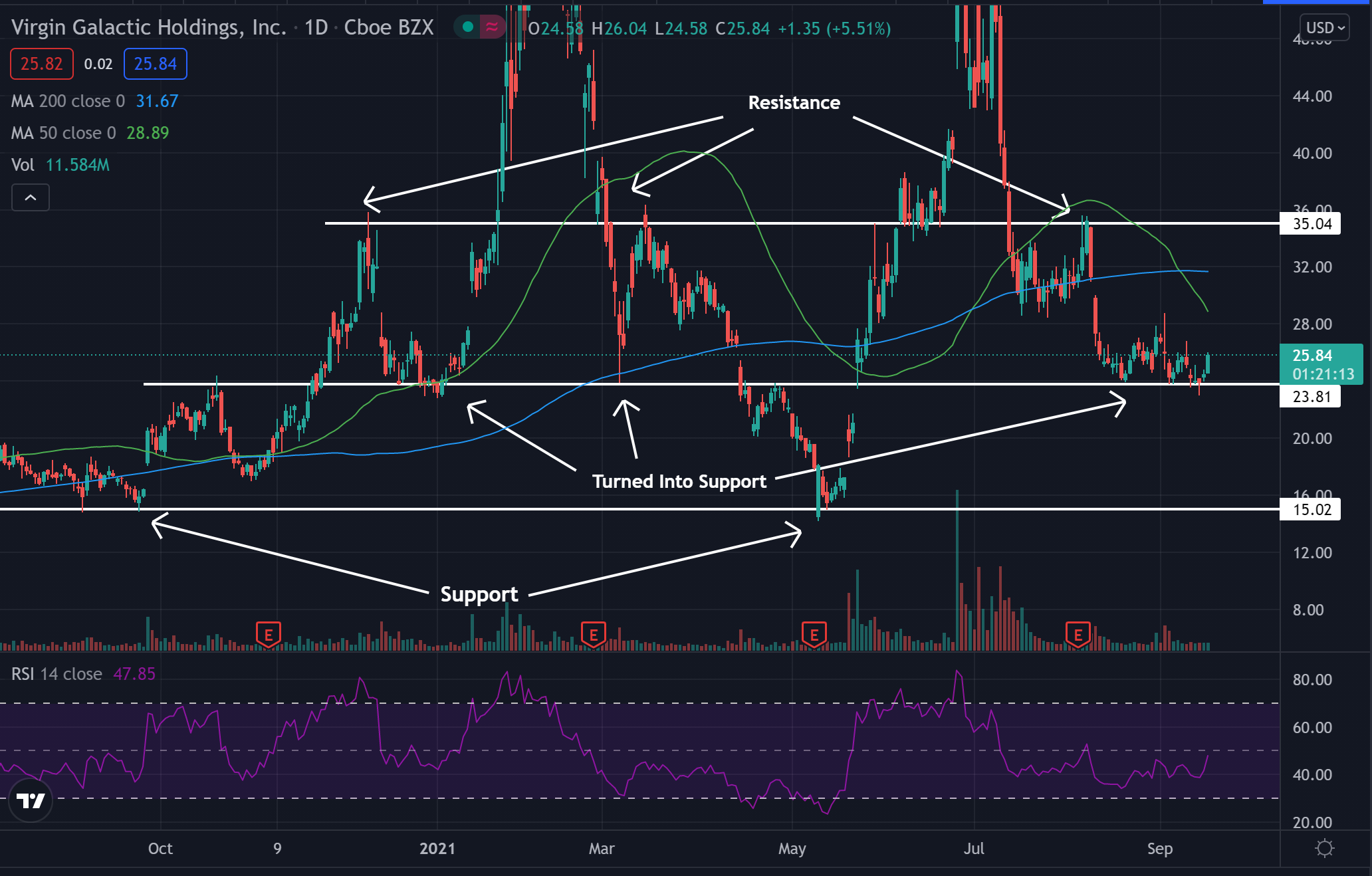Viewport: 1372px width, 876px height.
Task: Click the red data-approximation wave icon
Action: (492, 27)
